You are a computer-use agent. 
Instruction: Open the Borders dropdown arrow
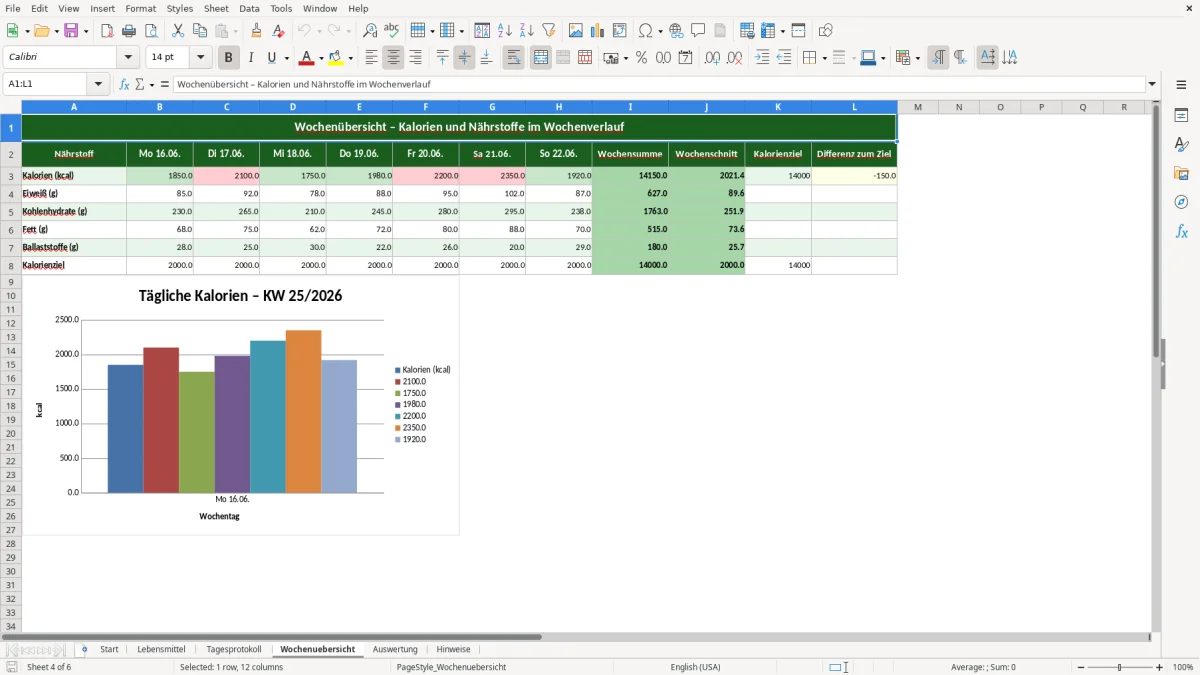tap(823, 58)
